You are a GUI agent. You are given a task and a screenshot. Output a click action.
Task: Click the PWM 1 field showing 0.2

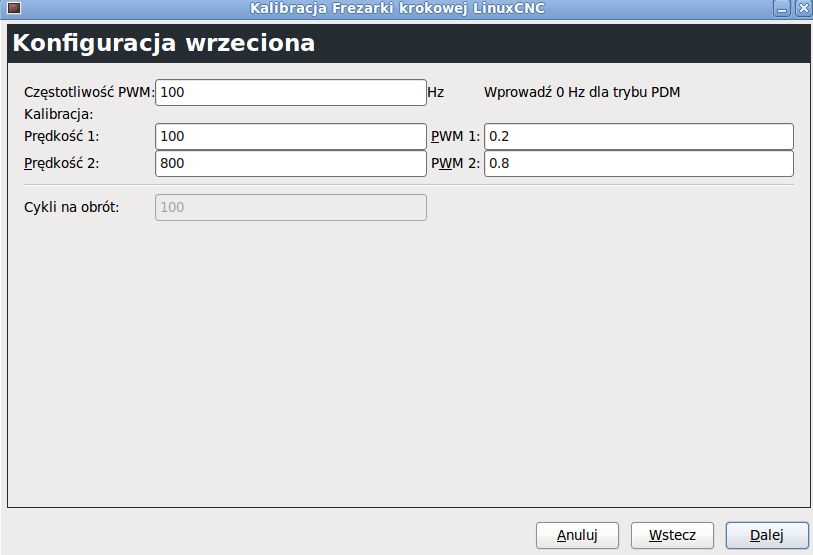pos(639,136)
